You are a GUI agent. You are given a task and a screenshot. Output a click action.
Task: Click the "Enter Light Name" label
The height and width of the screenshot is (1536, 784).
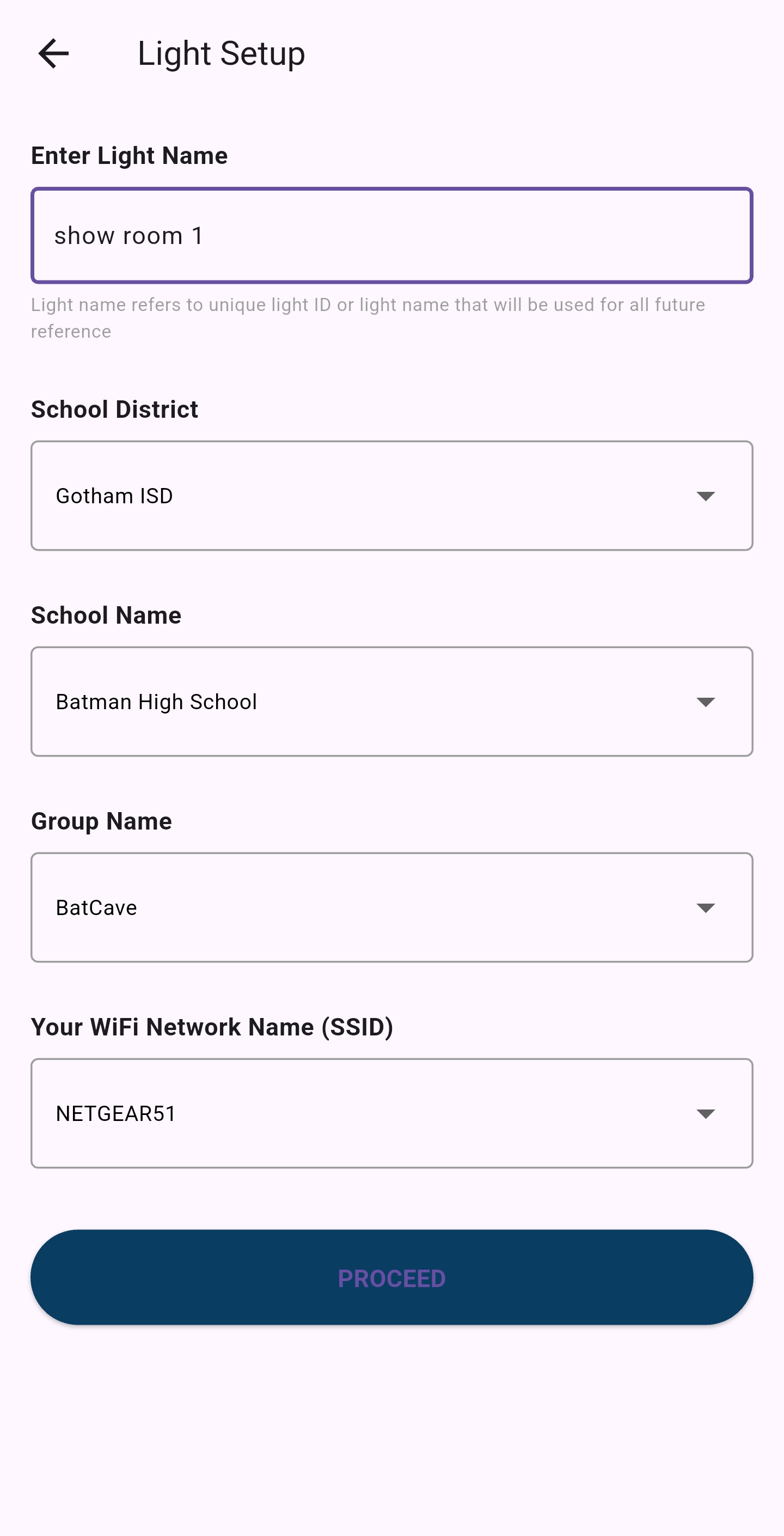(130, 156)
